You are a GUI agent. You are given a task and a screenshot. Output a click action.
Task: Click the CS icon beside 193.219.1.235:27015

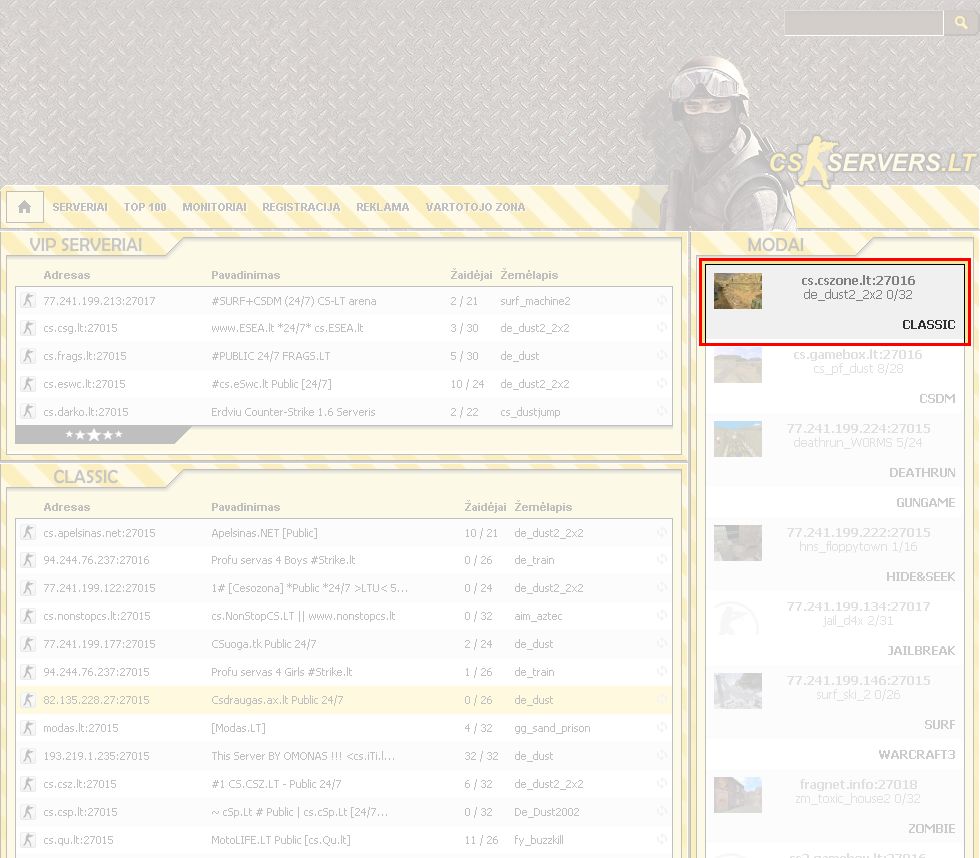click(x=28, y=756)
